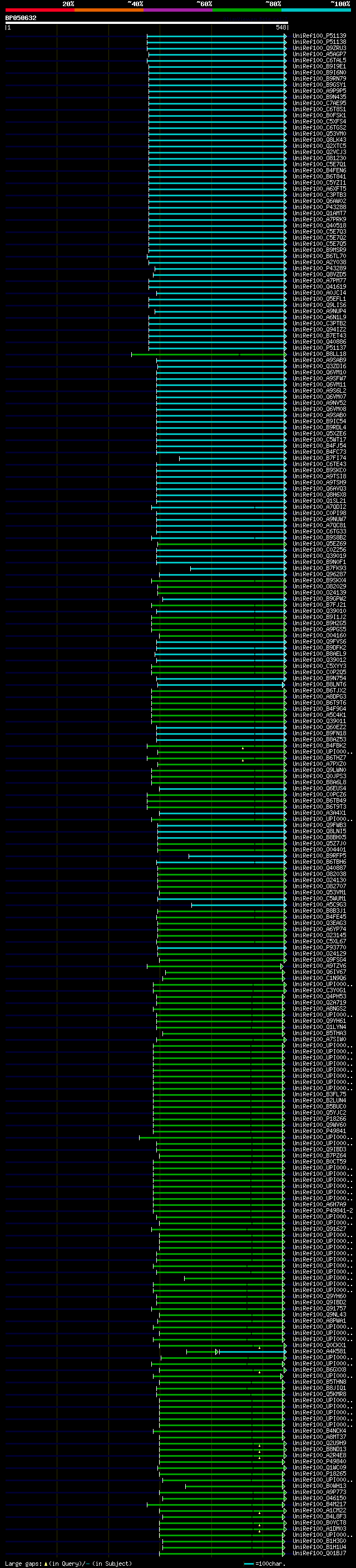
Task: Select the UniRef100_A8PWA1 label
Action: tap(319, 1321)
